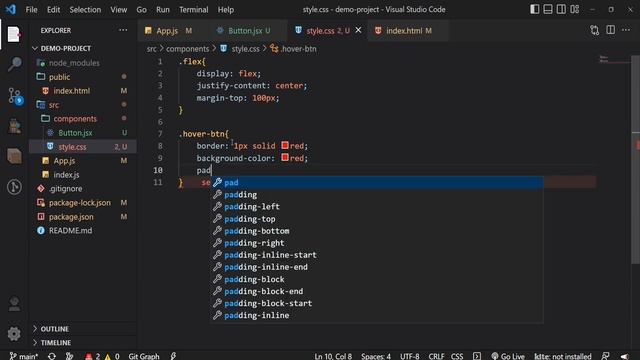Click Git Graph in status bar

tap(144, 356)
